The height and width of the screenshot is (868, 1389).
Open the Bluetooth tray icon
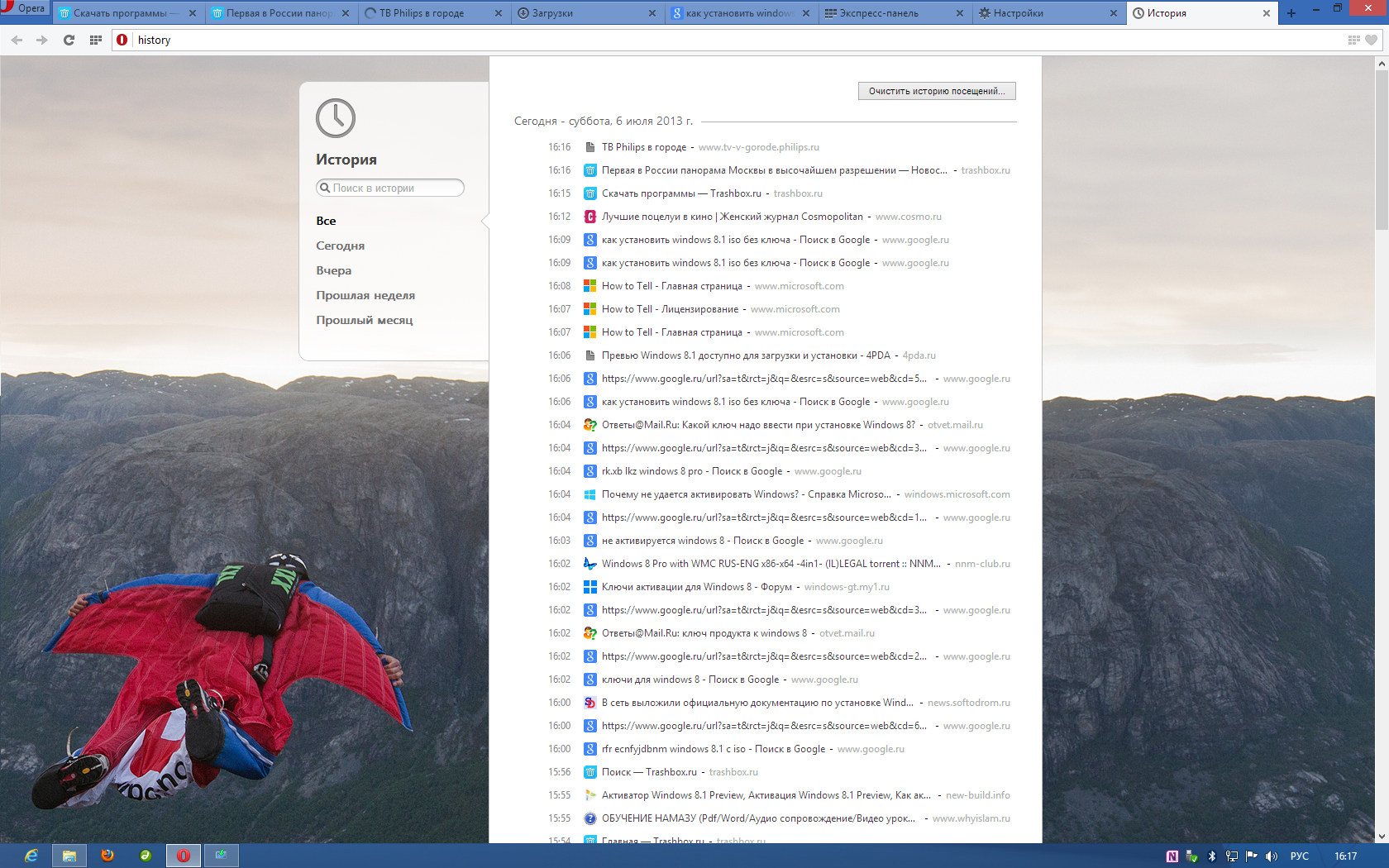[x=1212, y=856]
